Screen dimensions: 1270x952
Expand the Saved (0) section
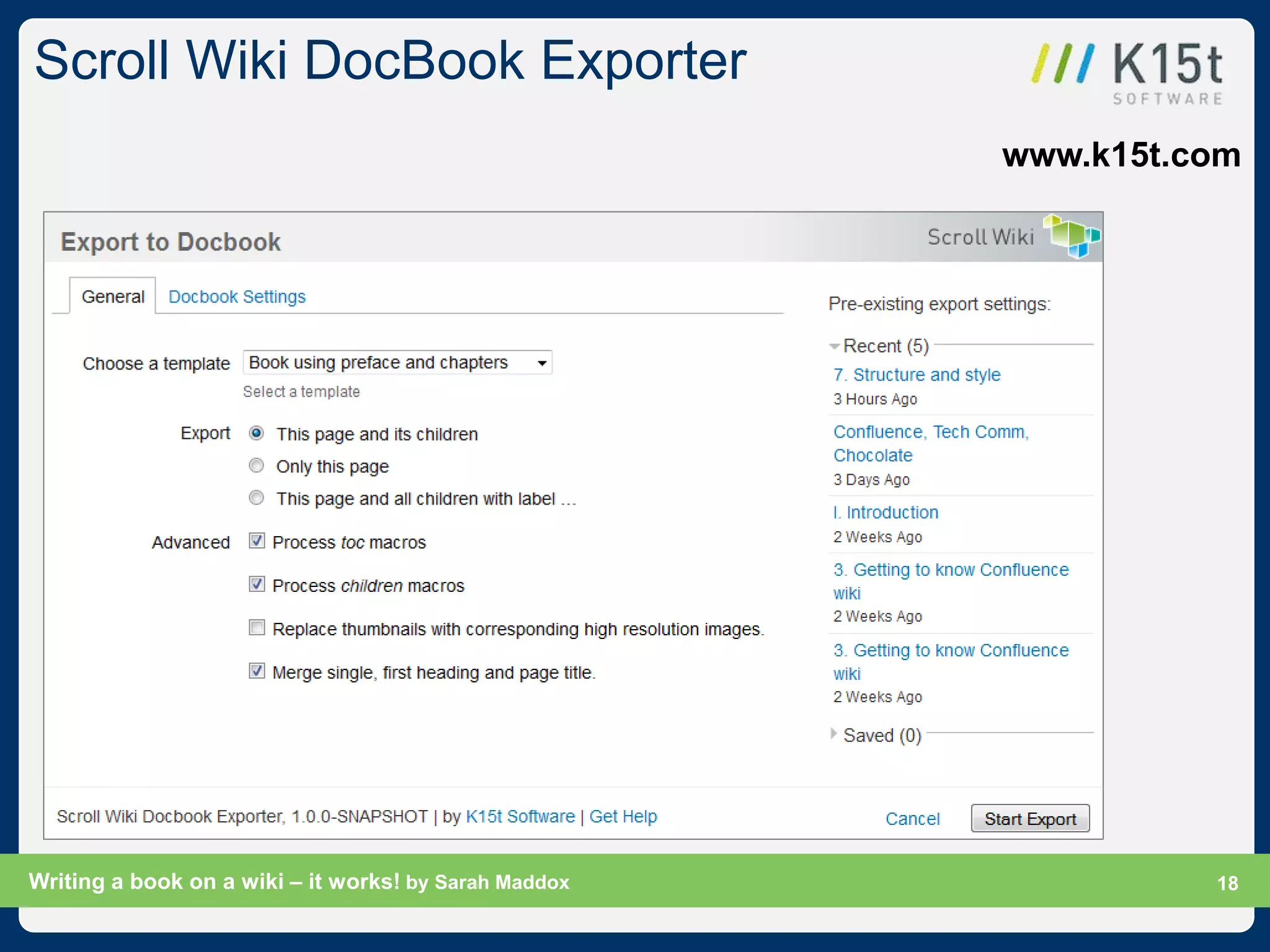click(834, 734)
